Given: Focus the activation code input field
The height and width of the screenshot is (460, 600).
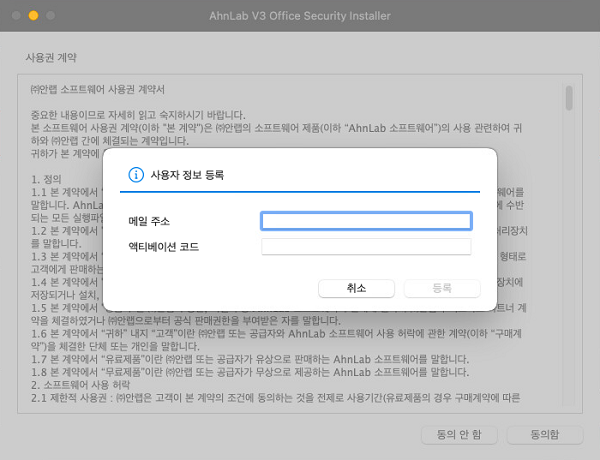Looking at the screenshot, I should point(366,247).
